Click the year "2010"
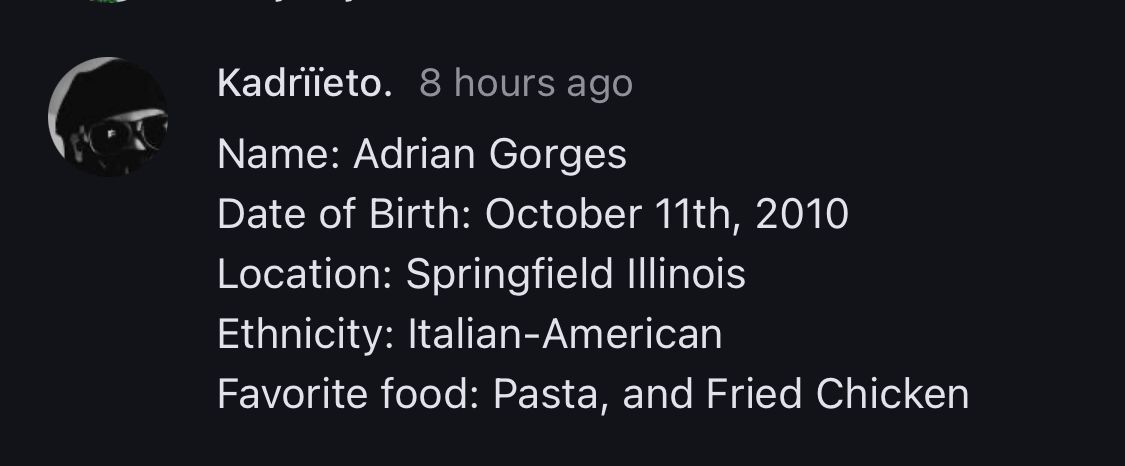The image size is (1125, 466). click(x=802, y=214)
